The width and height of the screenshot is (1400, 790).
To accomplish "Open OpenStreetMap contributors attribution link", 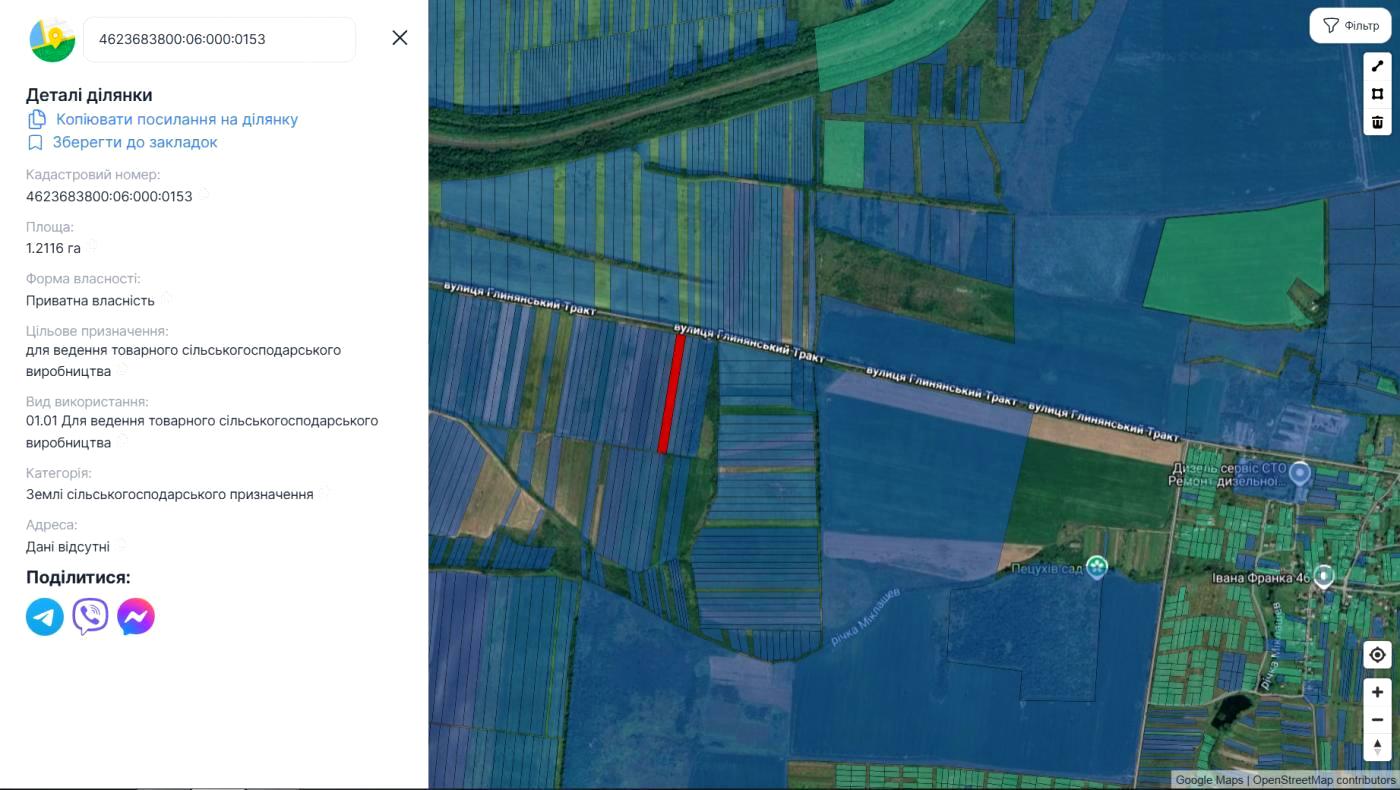I will (1323, 780).
